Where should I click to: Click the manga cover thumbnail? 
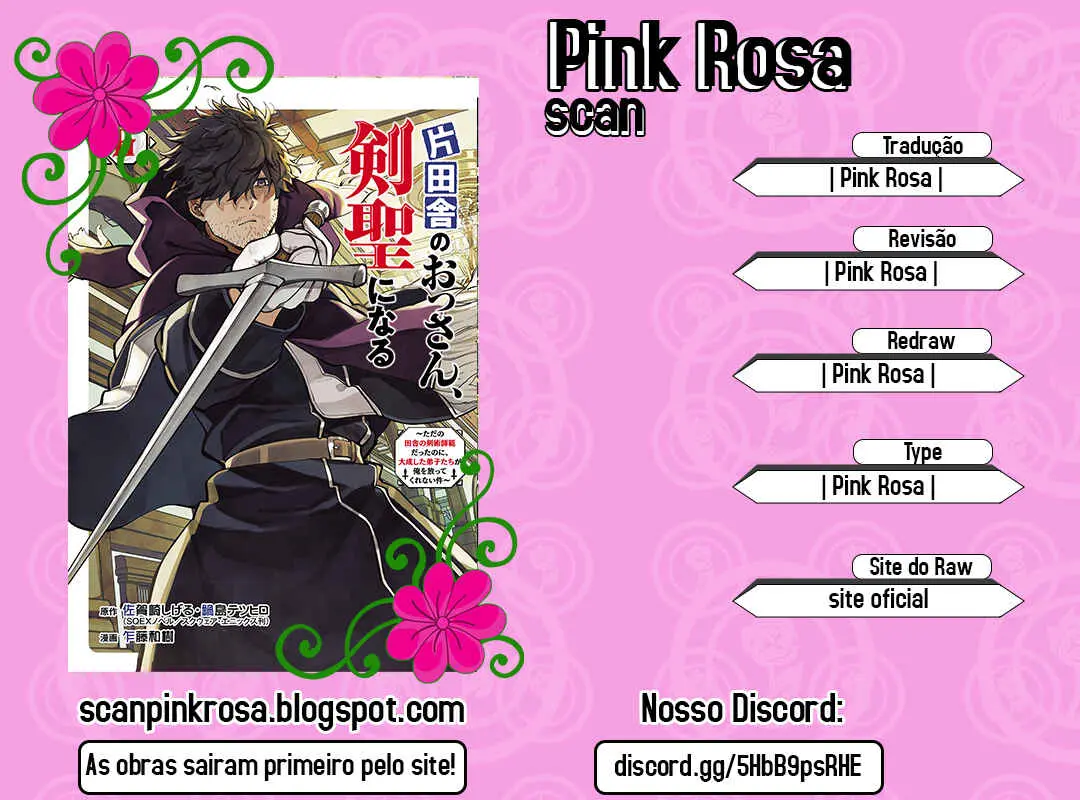(273, 374)
